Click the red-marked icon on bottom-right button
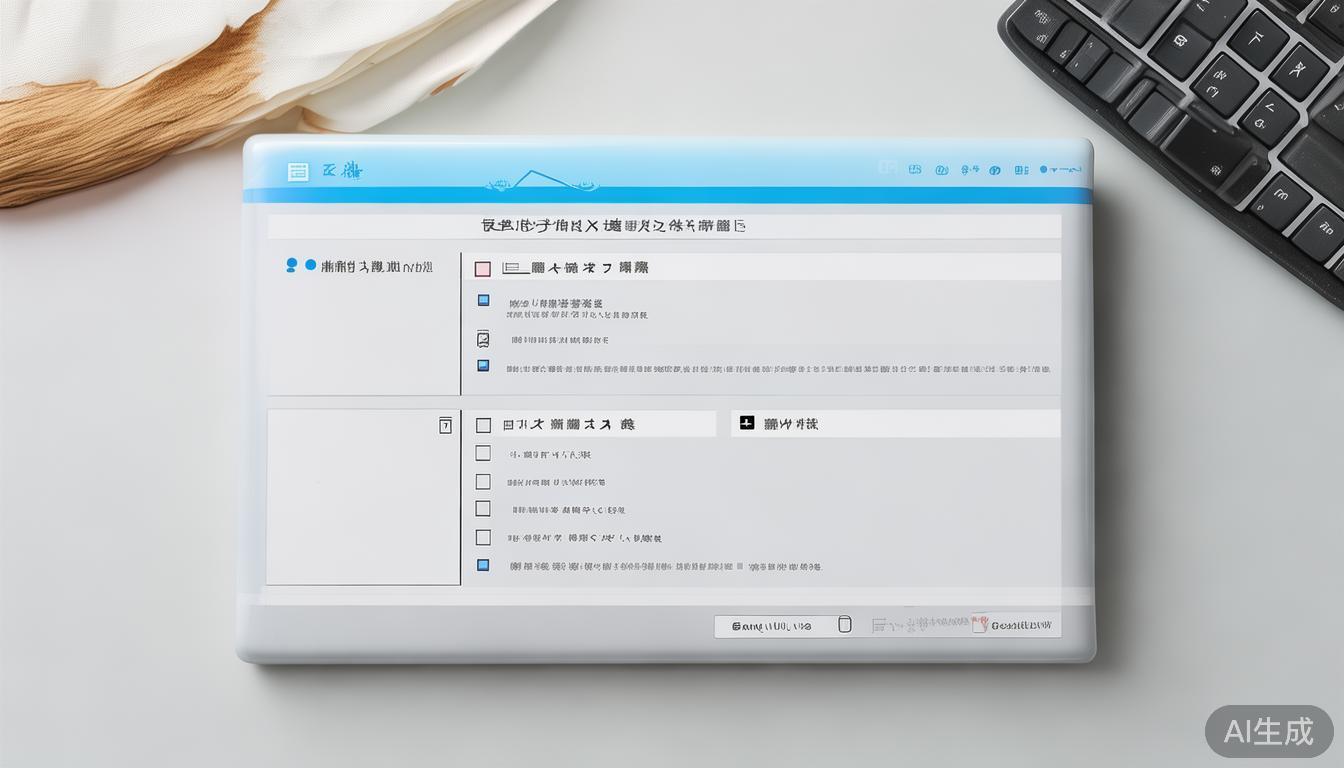1344x768 pixels. [x=979, y=624]
